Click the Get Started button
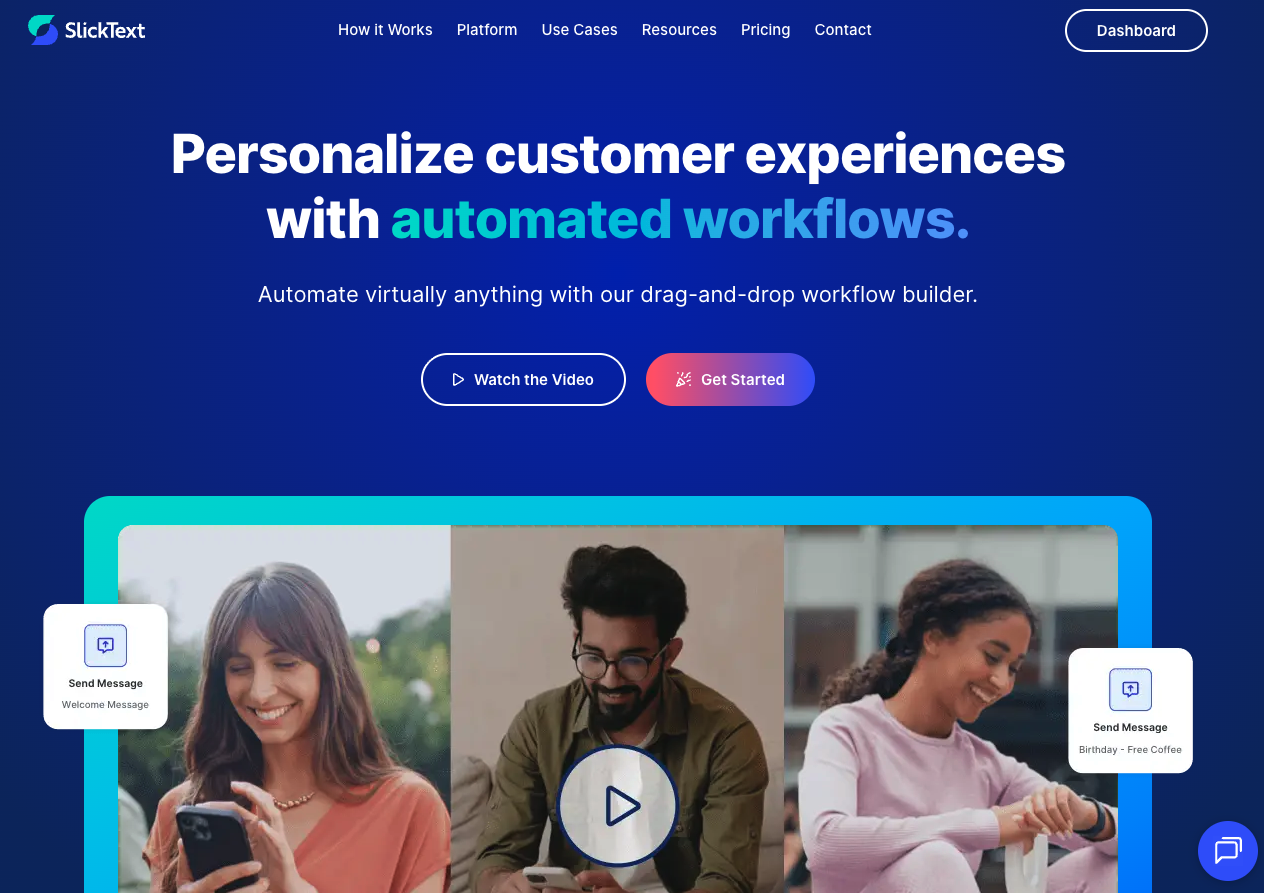The height and width of the screenshot is (893, 1264). 730,379
